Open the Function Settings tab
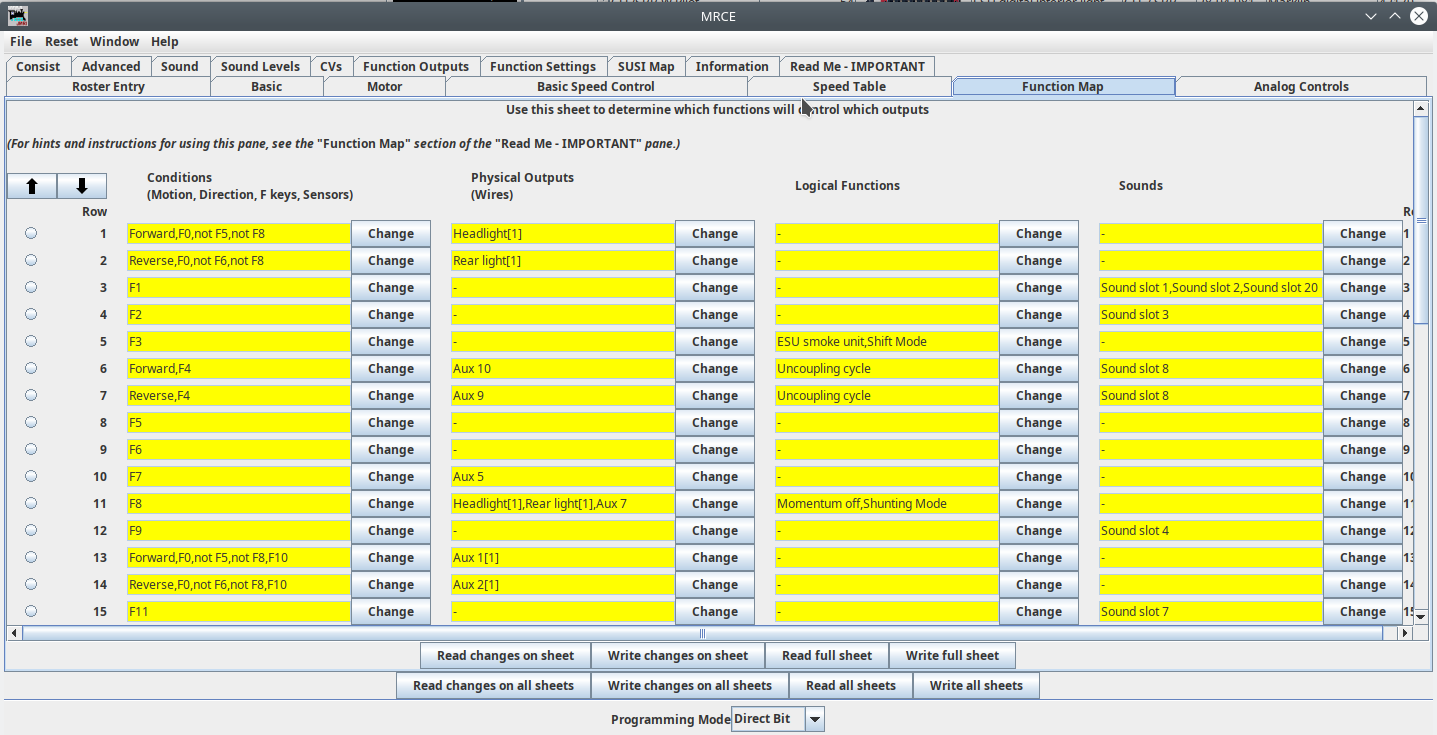The image size is (1437, 735). [x=543, y=67]
